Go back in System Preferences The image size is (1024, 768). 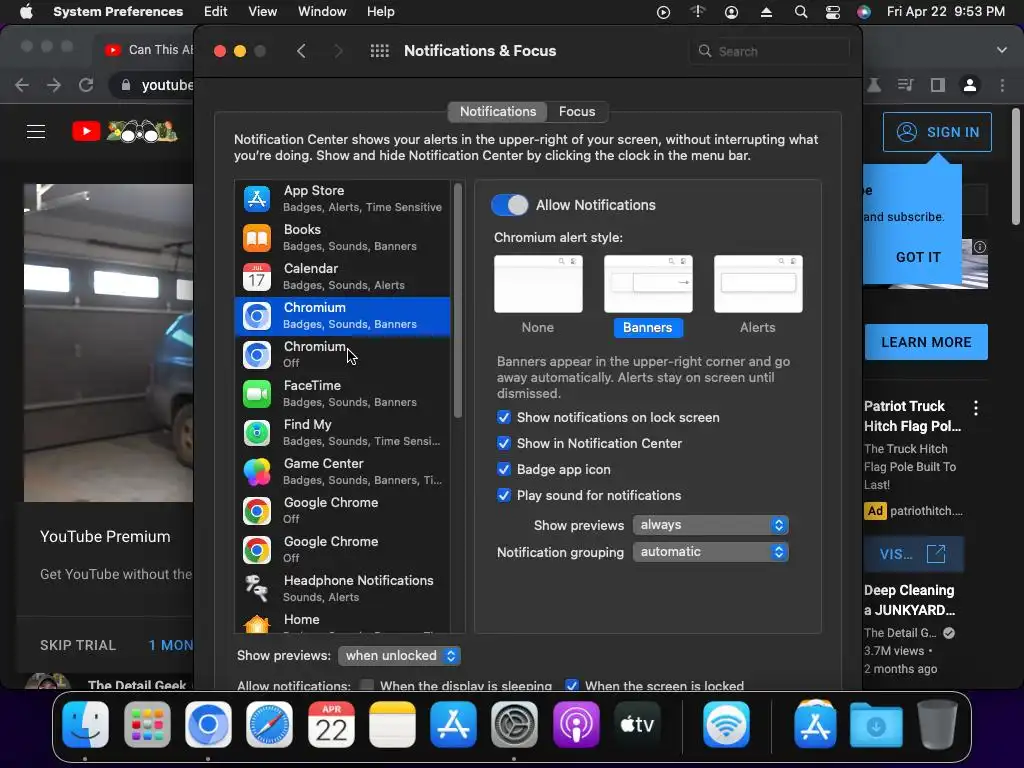tap(301, 51)
